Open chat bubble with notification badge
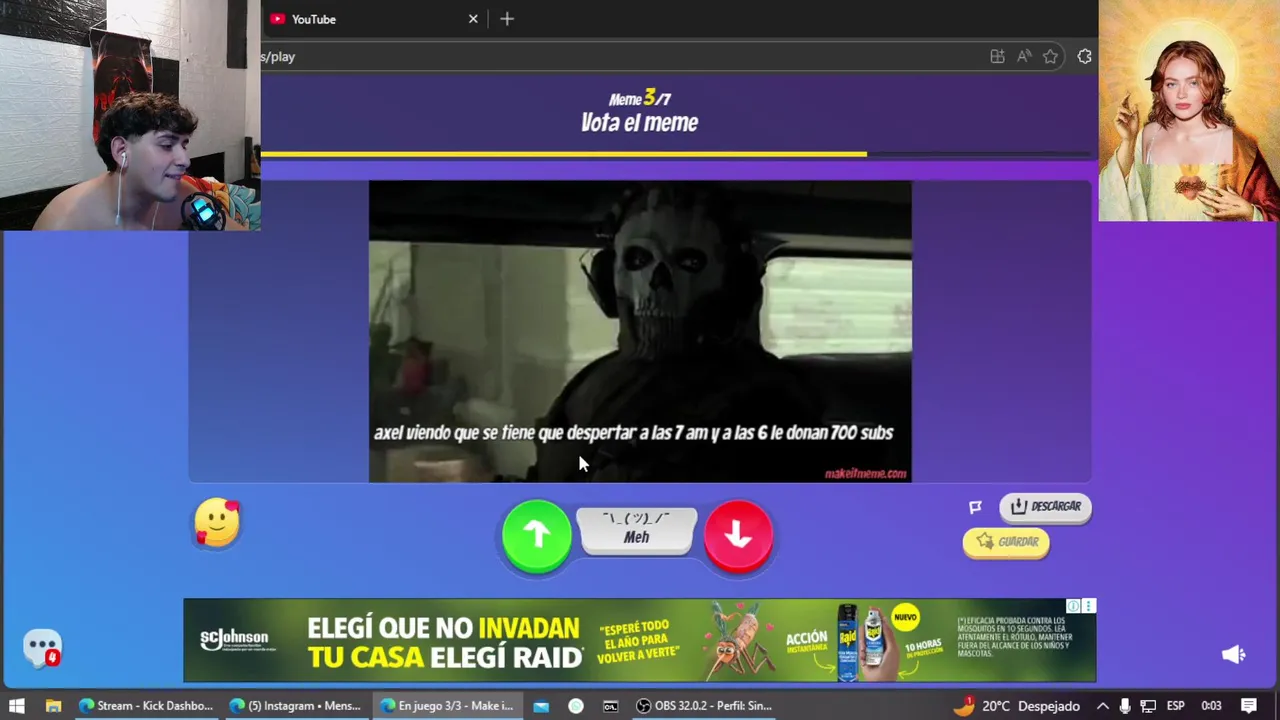Screen dimensions: 1280x720 pos(43,648)
